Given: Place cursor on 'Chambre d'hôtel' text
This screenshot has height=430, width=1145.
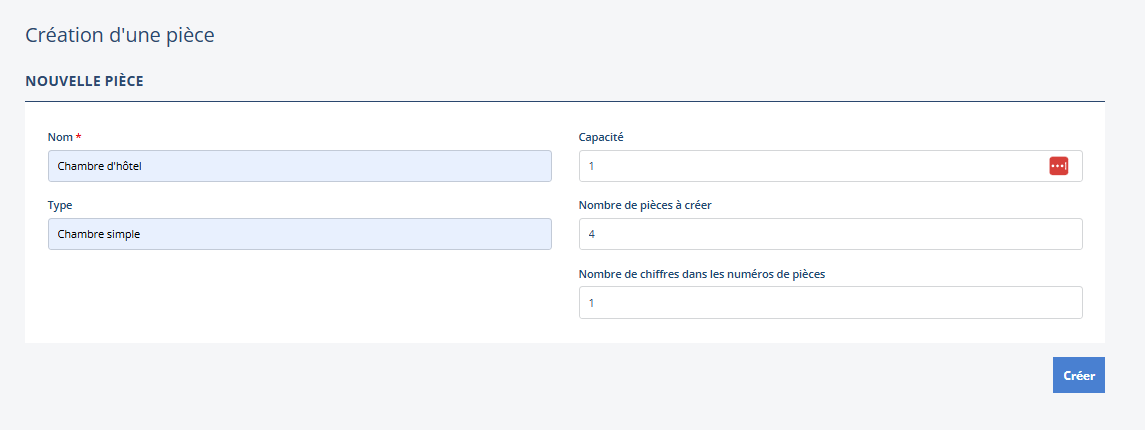Looking at the screenshot, I should [x=100, y=166].
